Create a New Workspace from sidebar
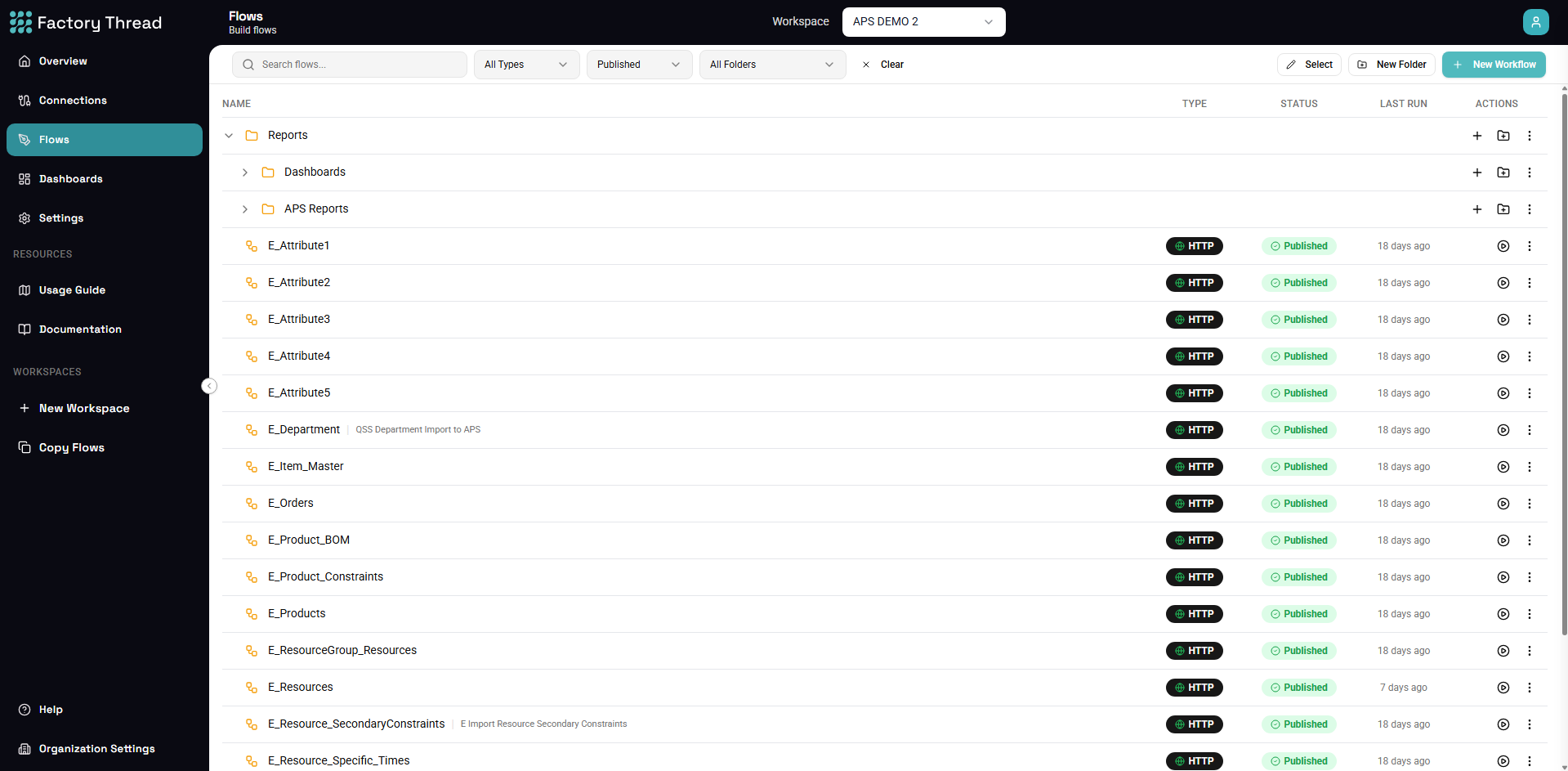This screenshot has height=771, width=1568. 105,408
